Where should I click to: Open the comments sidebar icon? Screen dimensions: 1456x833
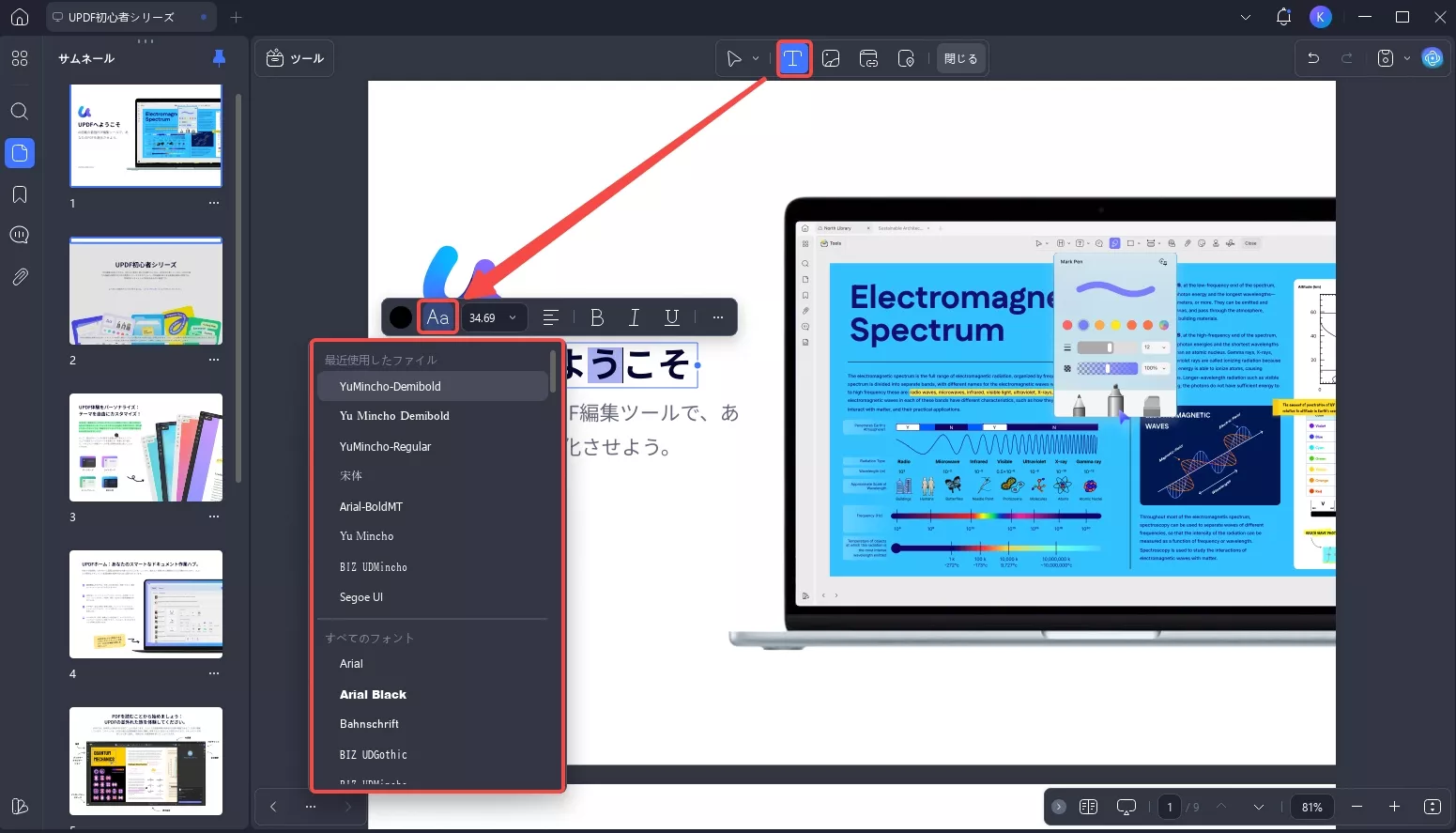(x=20, y=235)
